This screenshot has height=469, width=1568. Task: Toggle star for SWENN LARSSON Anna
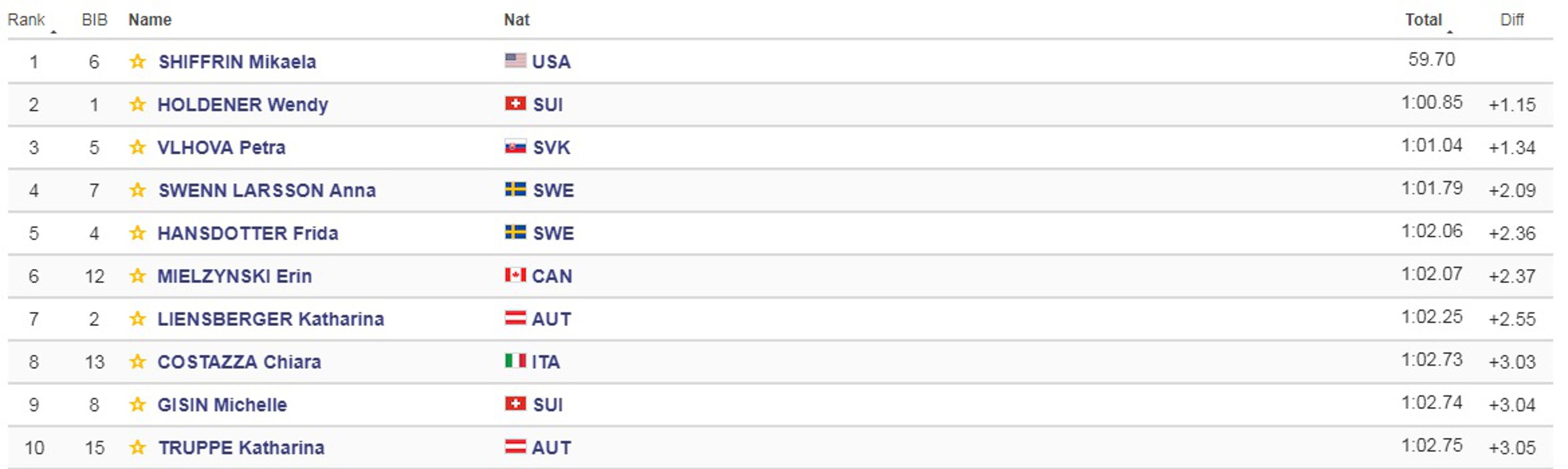(137, 190)
